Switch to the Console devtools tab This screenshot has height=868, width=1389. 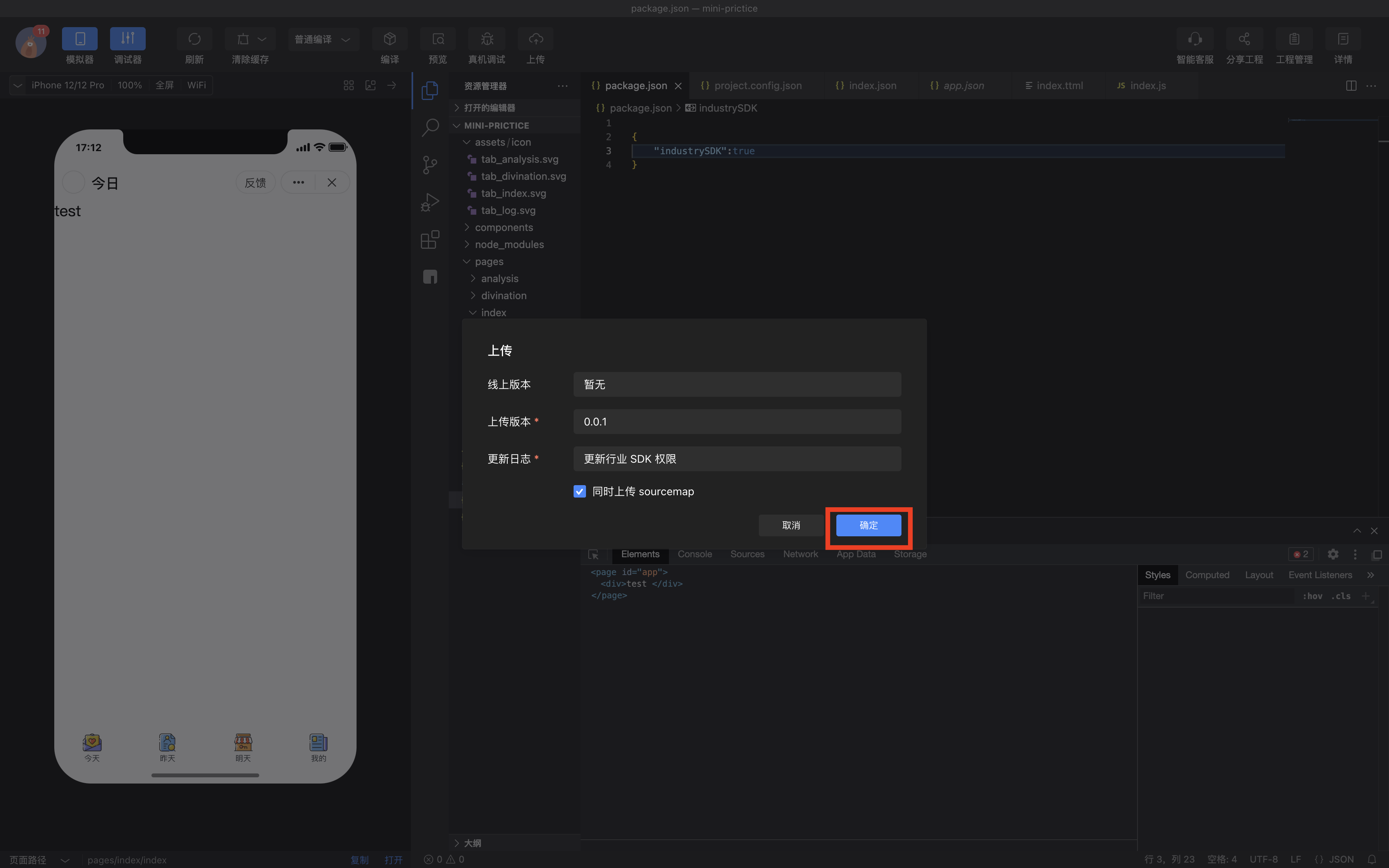coord(694,554)
